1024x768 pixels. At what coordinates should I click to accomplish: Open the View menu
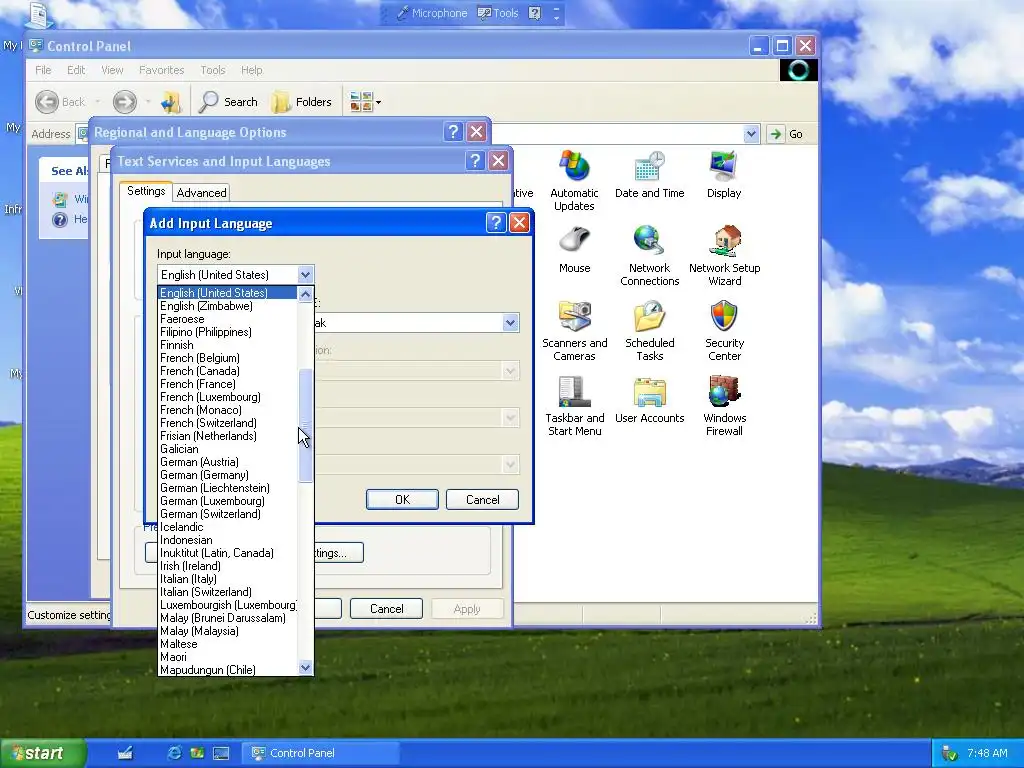(112, 70)
